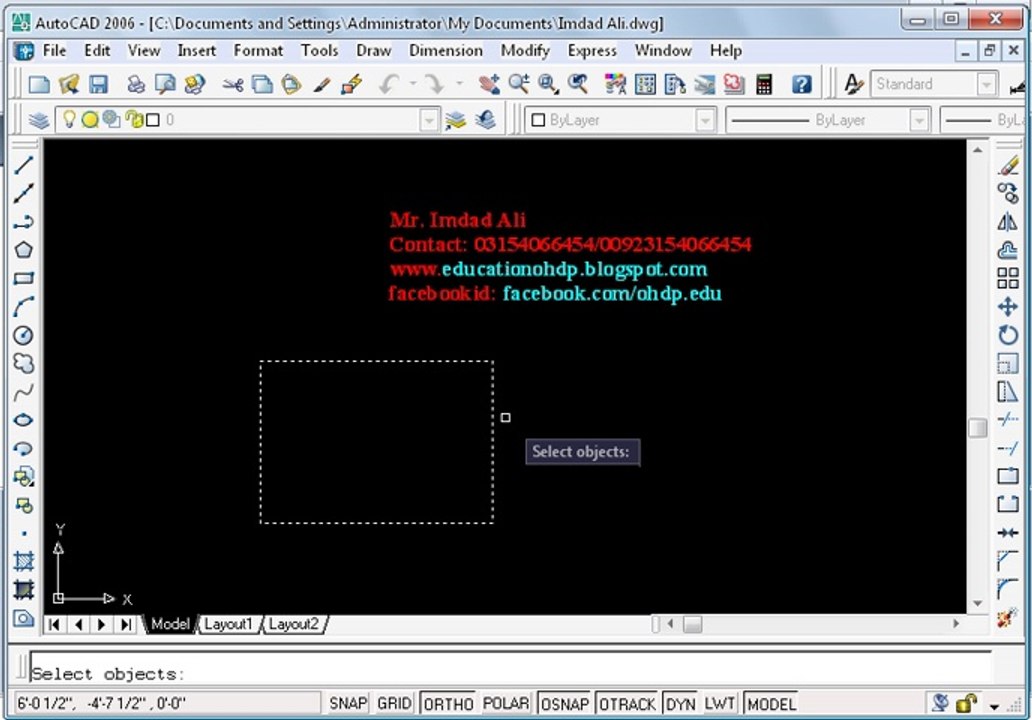The image size is (1032, 720).
Task: Open the File menu
Action: 54,51
